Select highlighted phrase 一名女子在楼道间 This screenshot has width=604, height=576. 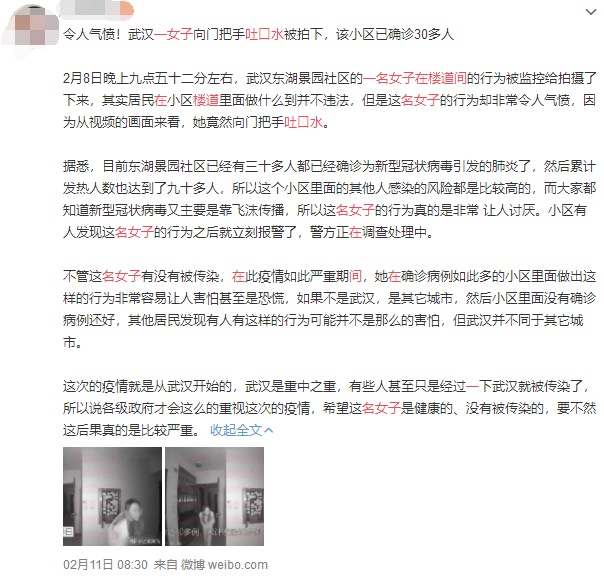pyautogui.click(x=414, y=78)
